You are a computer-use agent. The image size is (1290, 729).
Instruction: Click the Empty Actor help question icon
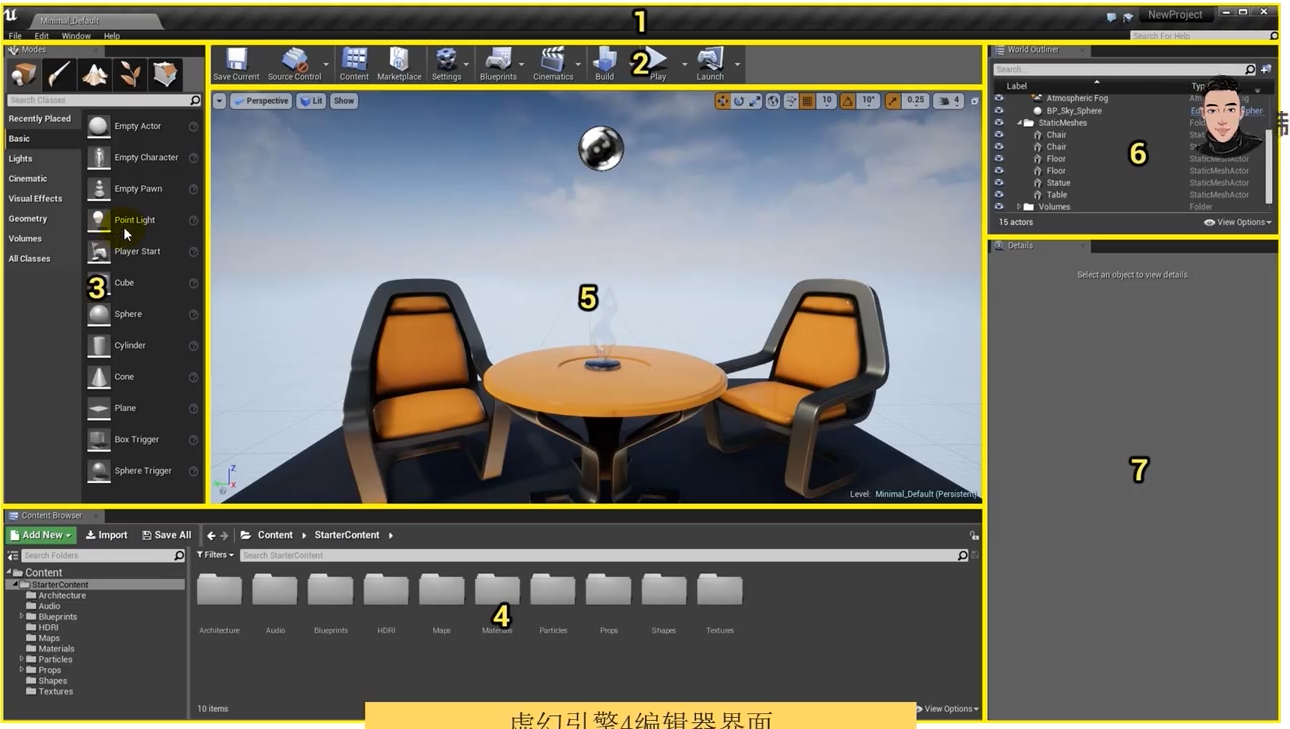pos(193,127)
